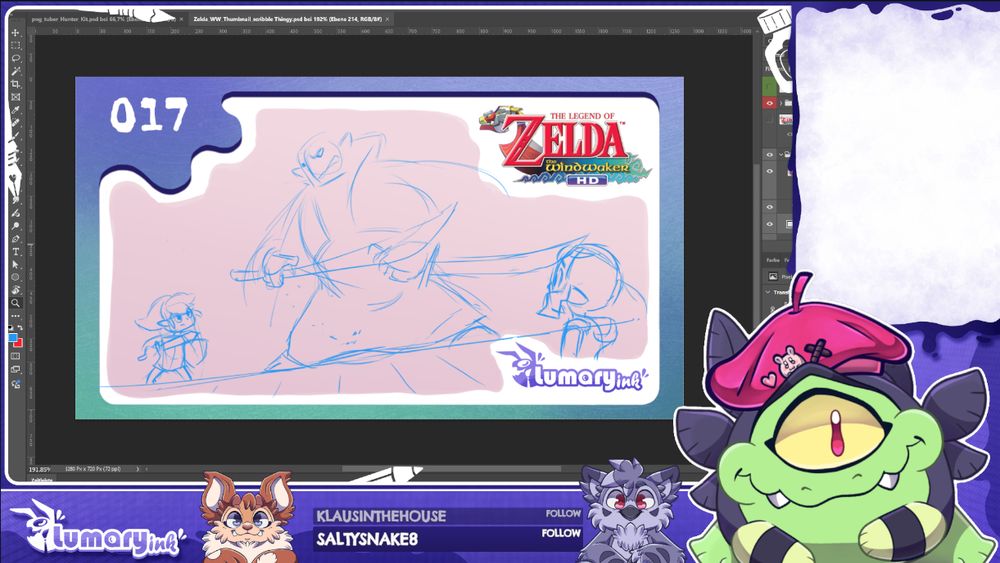Select the Ellipse shape tool

coord(15,277)
